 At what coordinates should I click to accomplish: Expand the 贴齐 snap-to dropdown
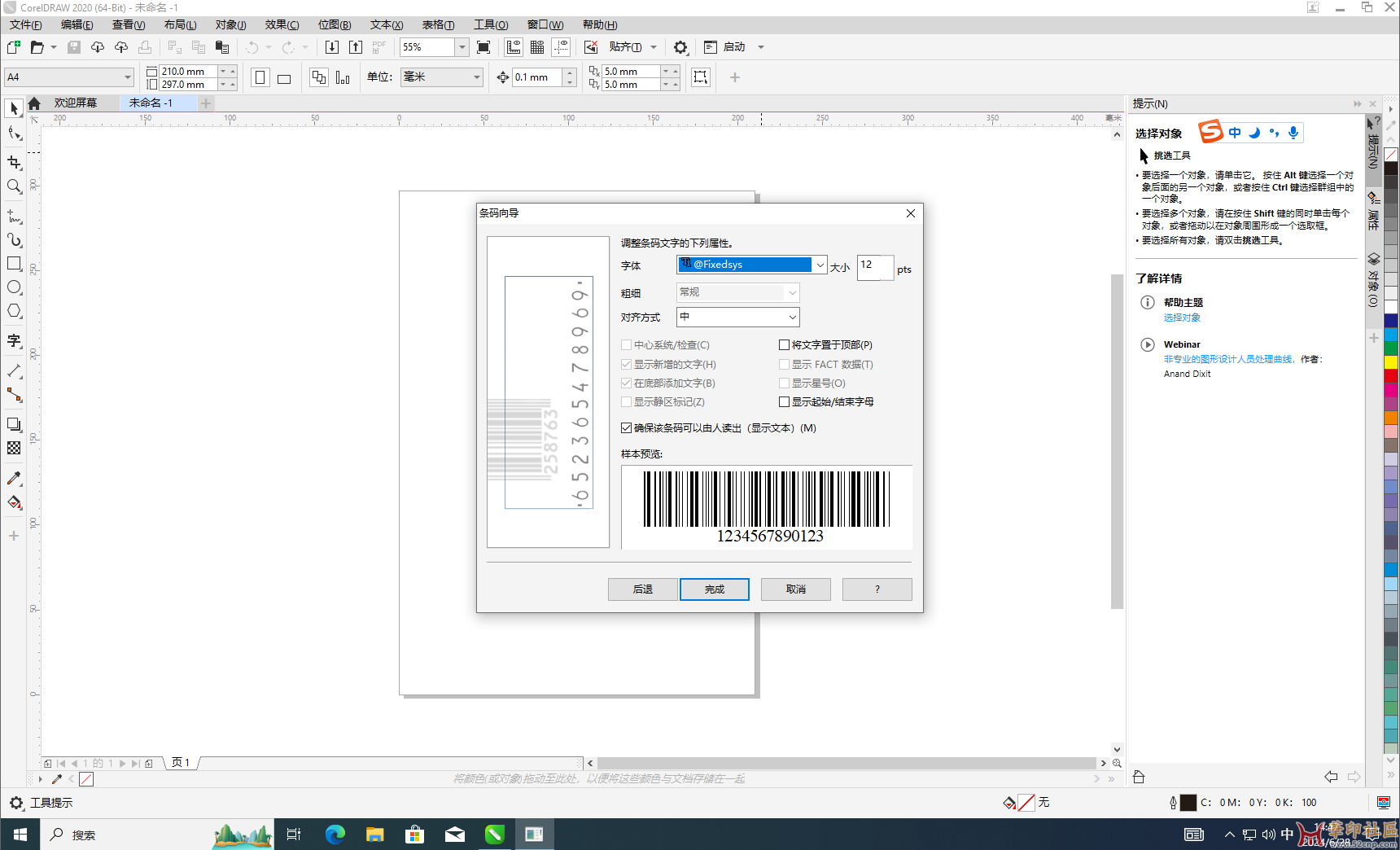click(654, 47)
